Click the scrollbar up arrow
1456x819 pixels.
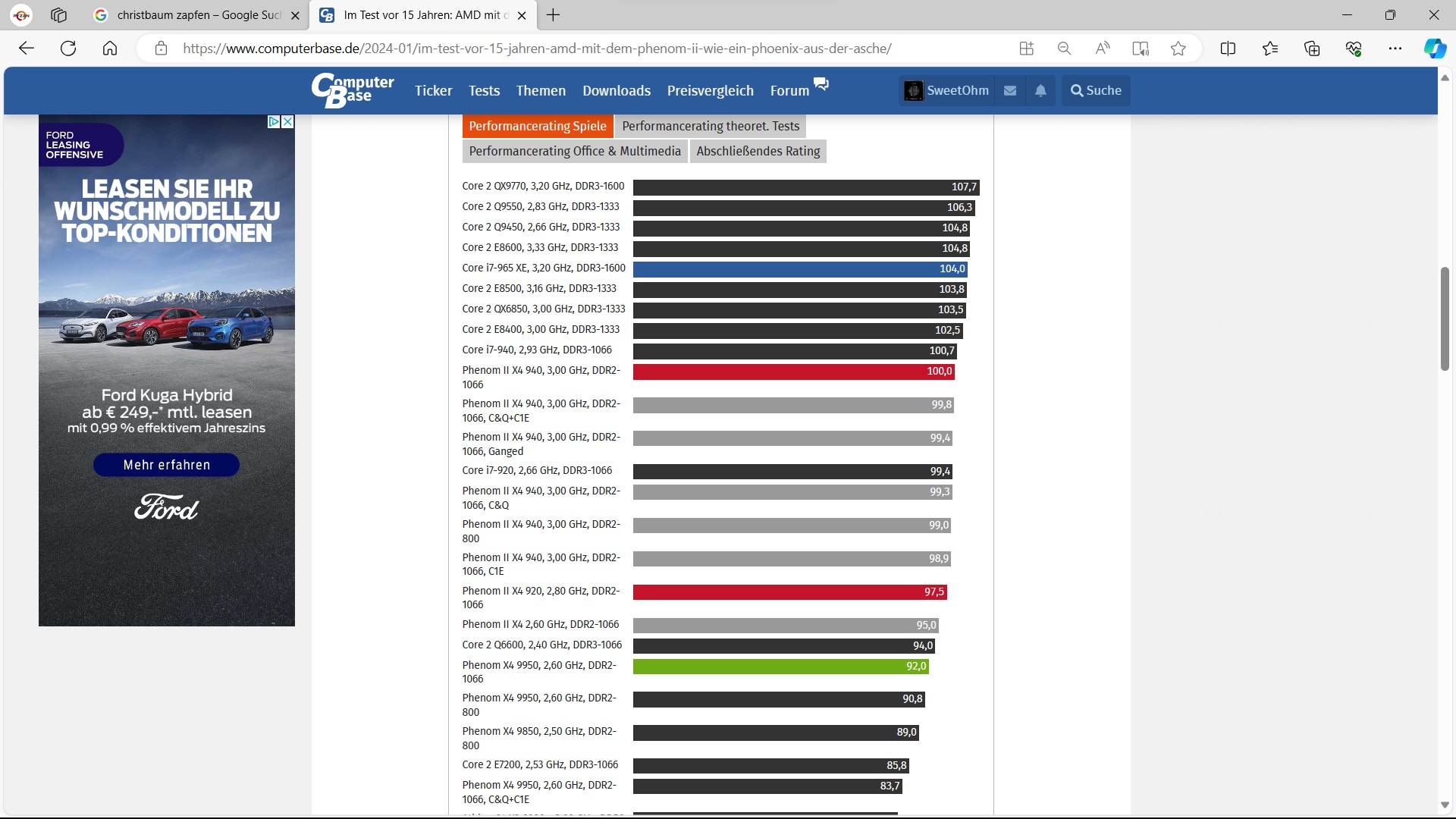click(x=1445, y=77)
